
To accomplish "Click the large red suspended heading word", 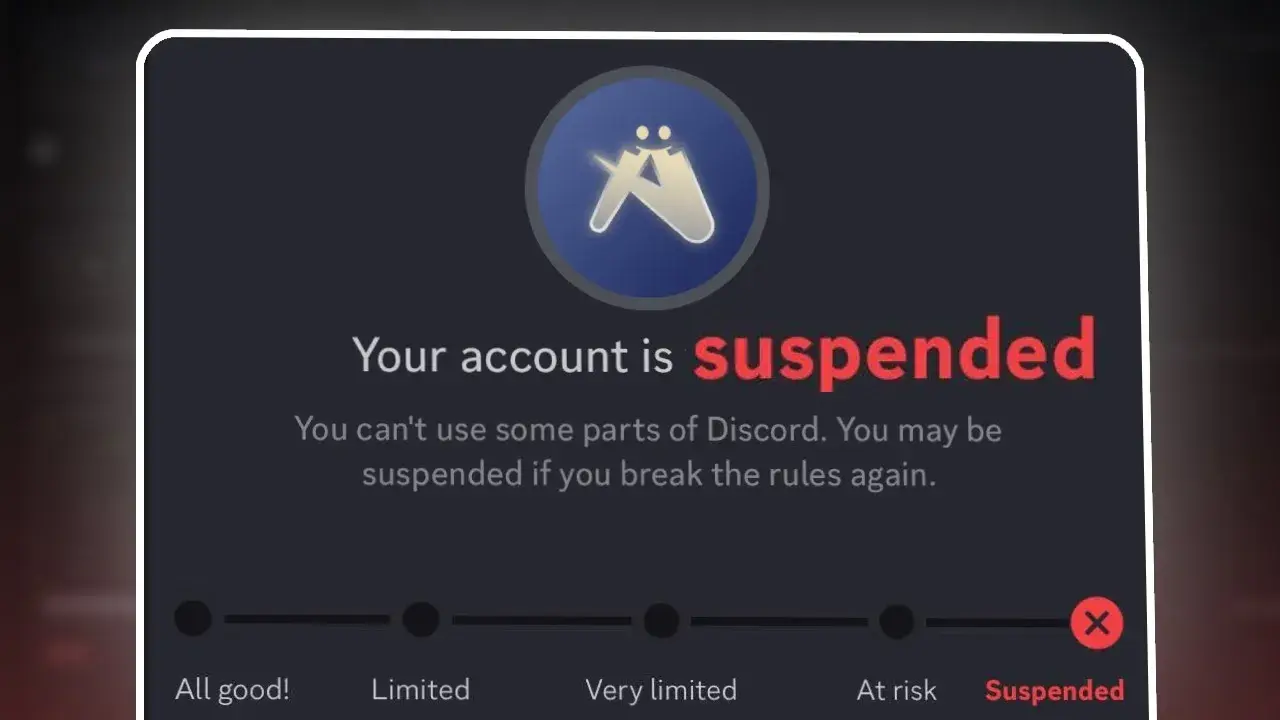I will coord(894,354).
